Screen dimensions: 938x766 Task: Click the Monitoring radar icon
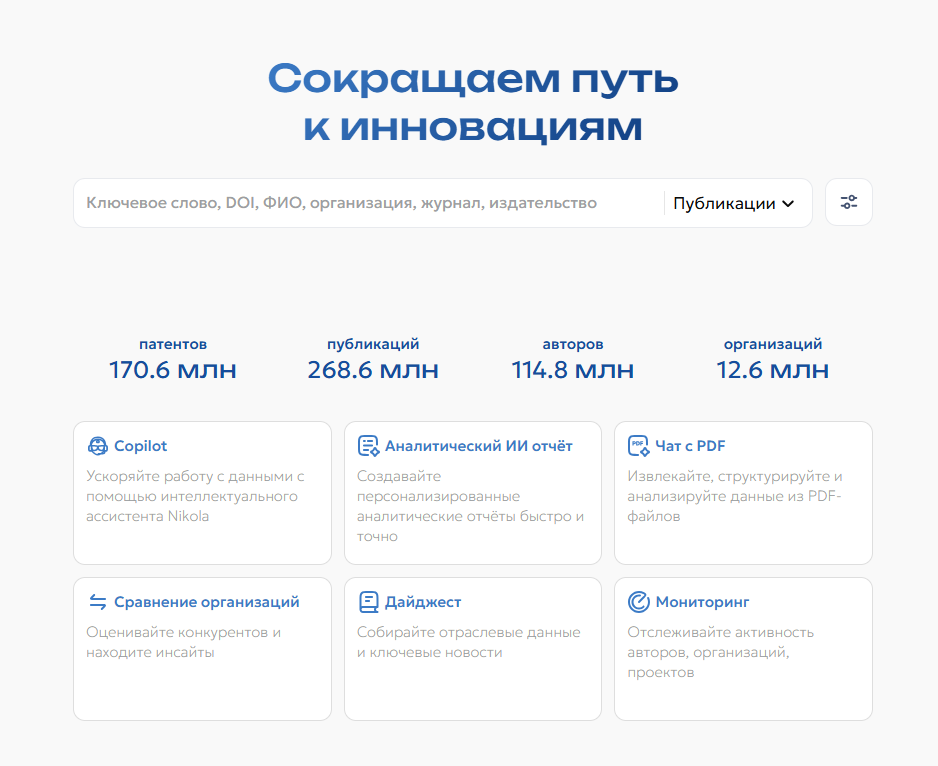point(638,602)
